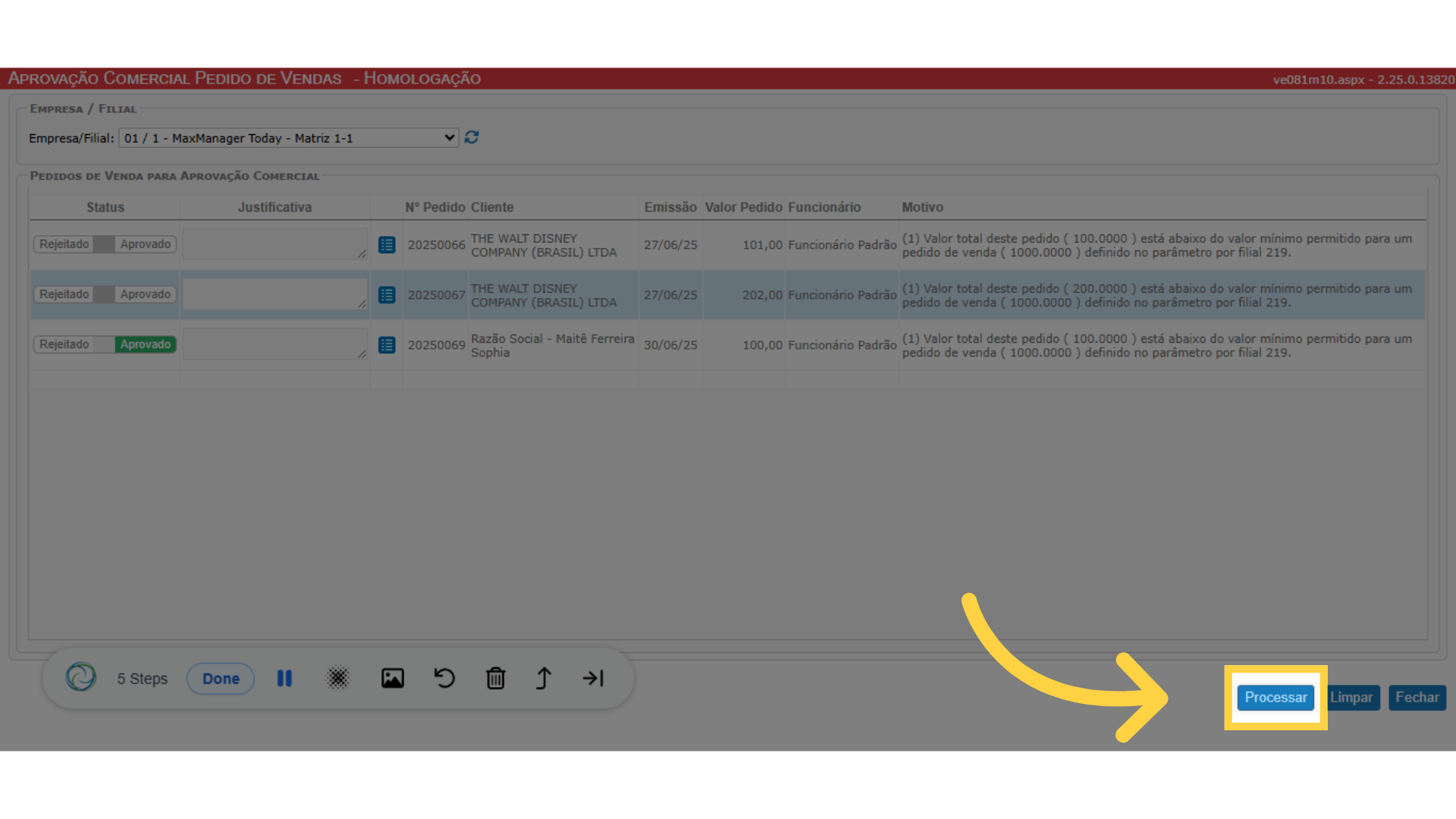Click the Nº Pedido column header

click(435, 207)
